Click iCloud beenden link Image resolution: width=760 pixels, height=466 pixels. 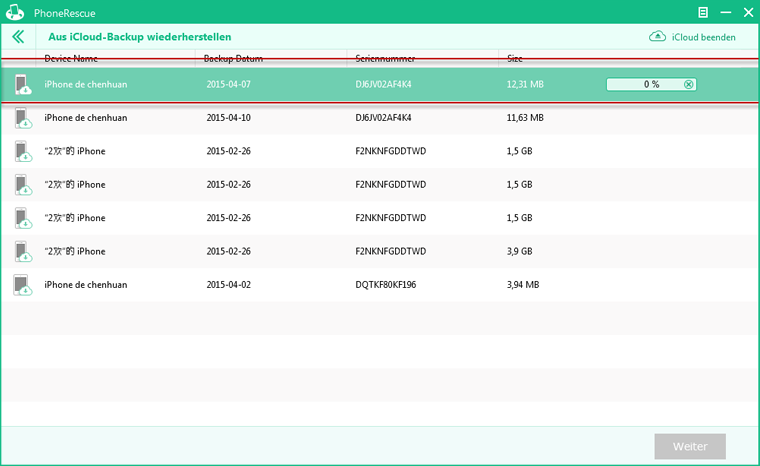tap(703, 37)
